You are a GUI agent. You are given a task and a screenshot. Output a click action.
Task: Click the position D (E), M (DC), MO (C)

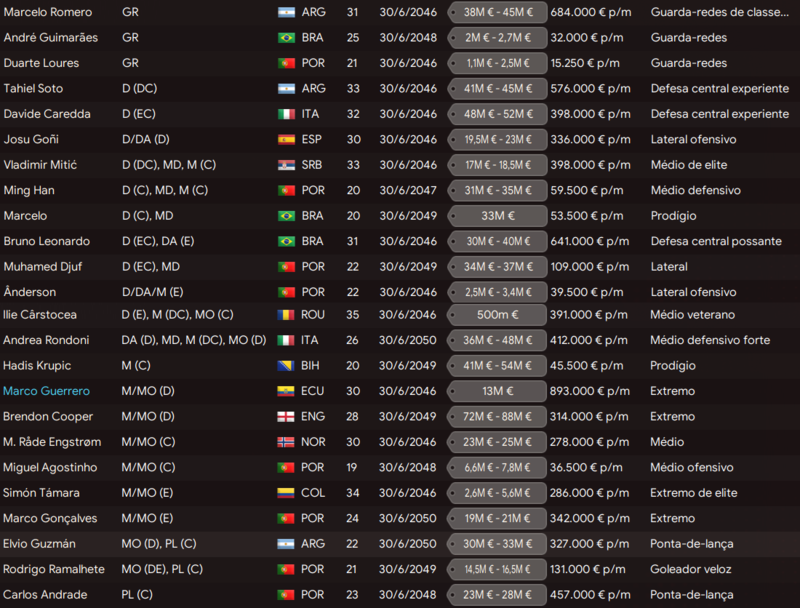[178, 315]
